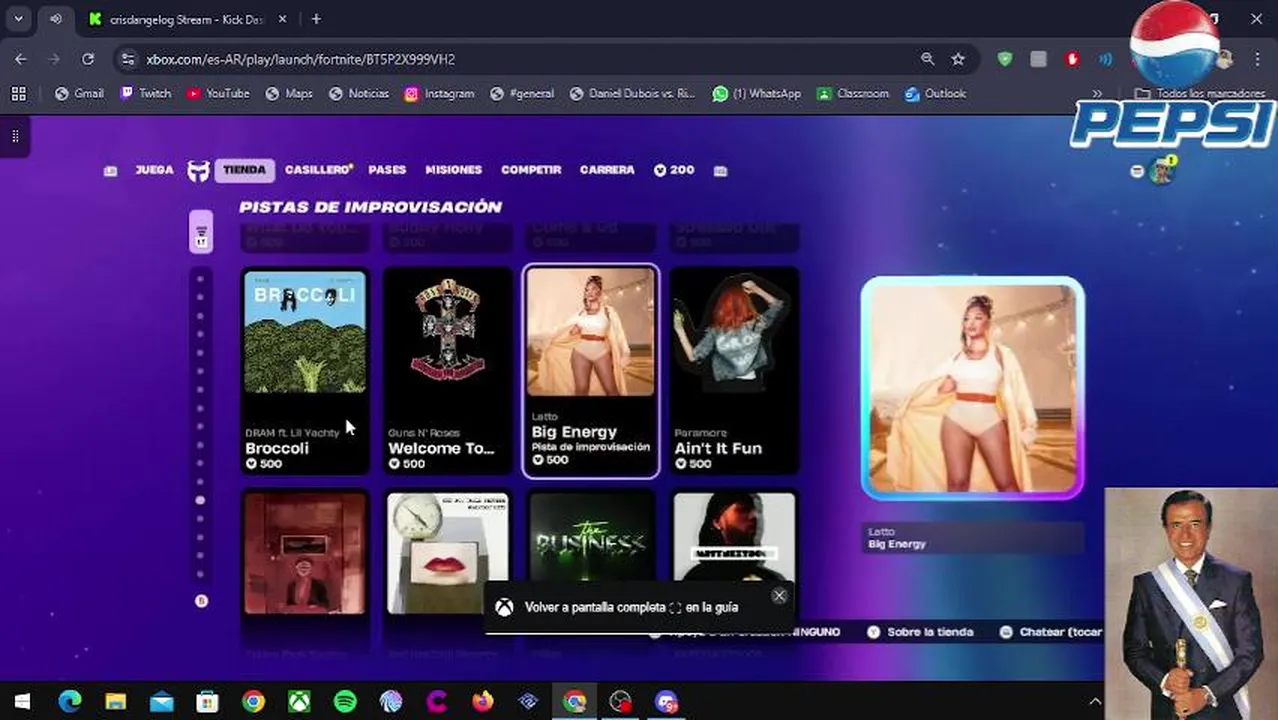Open the JUEGA tab
The height and width of the screenshot is (720, 1278).
154,170
